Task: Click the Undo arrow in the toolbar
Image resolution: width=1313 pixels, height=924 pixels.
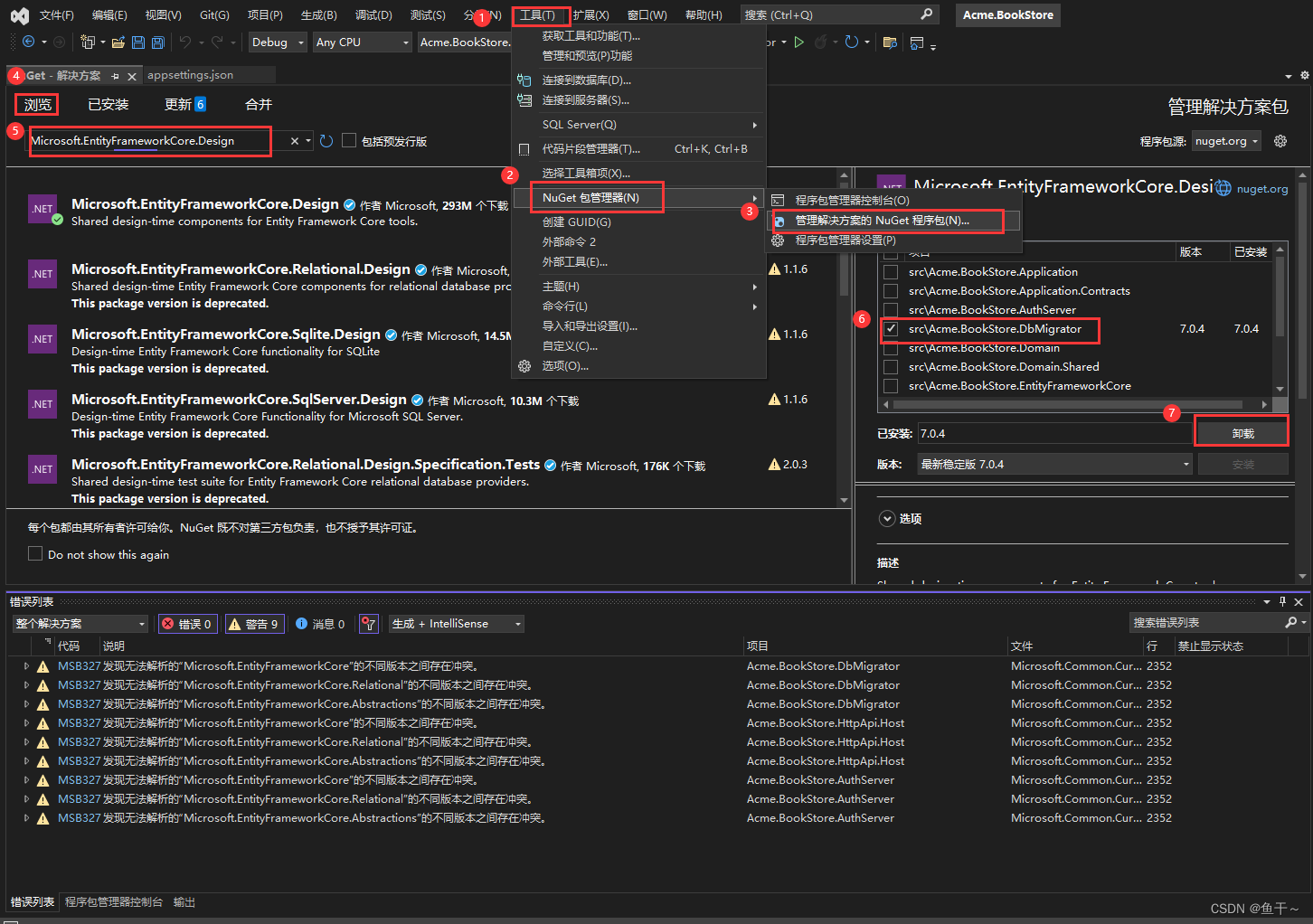Action: [184, 42]
